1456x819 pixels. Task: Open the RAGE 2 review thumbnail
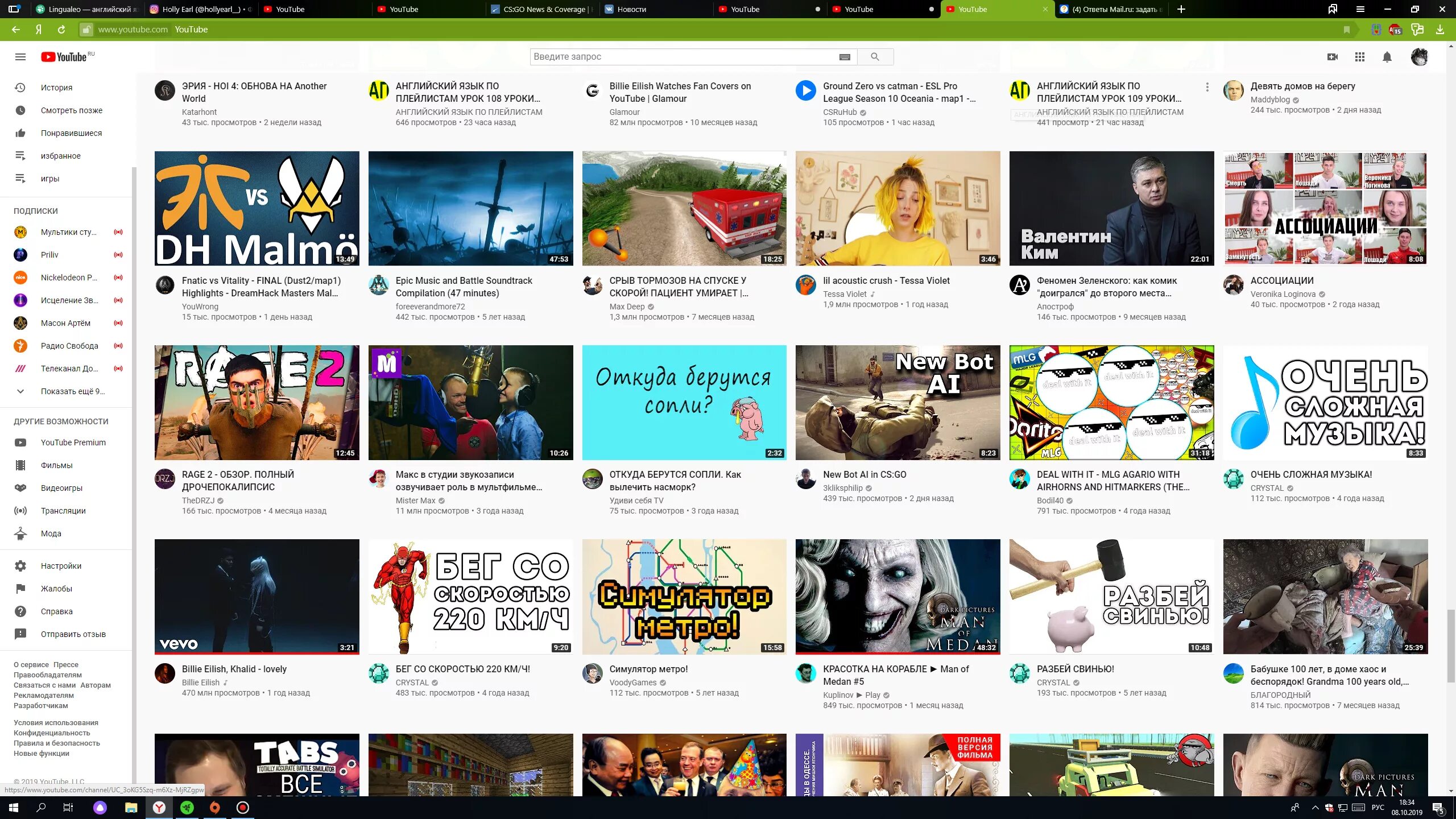(x=257, y=402)
